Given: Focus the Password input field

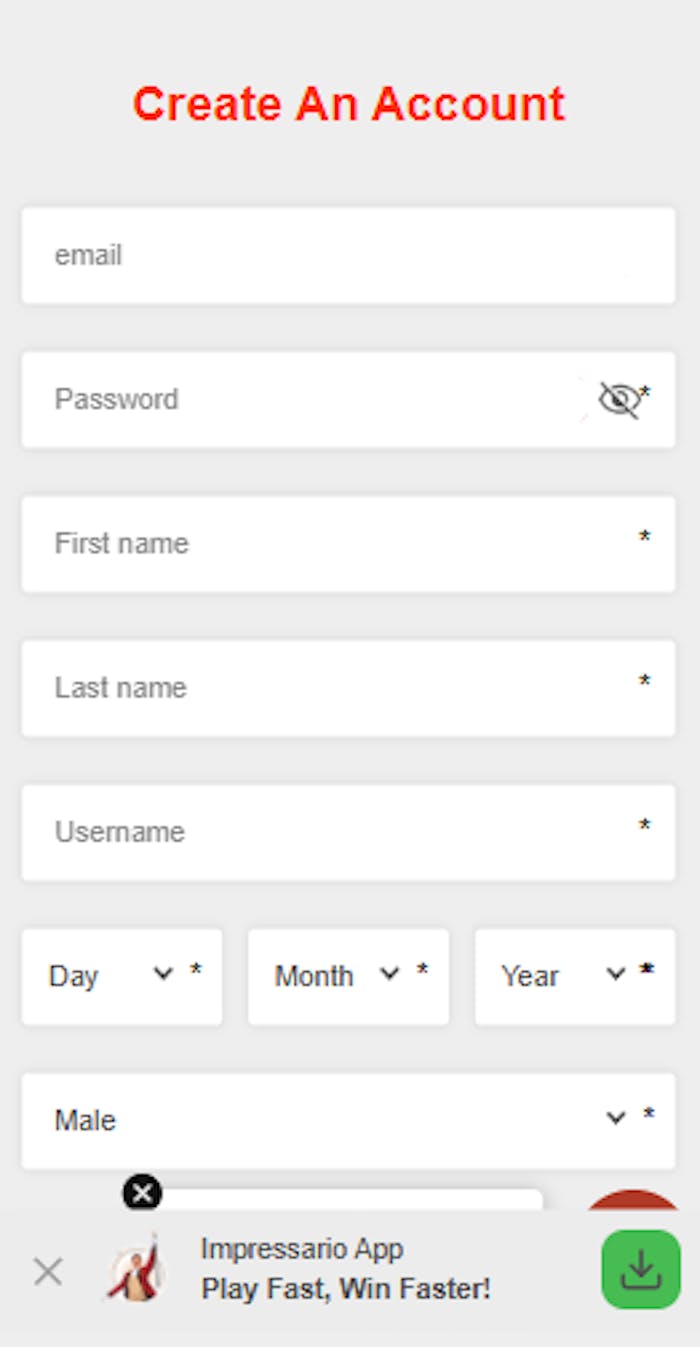Looking at the screenshot, I should (348, 400).
